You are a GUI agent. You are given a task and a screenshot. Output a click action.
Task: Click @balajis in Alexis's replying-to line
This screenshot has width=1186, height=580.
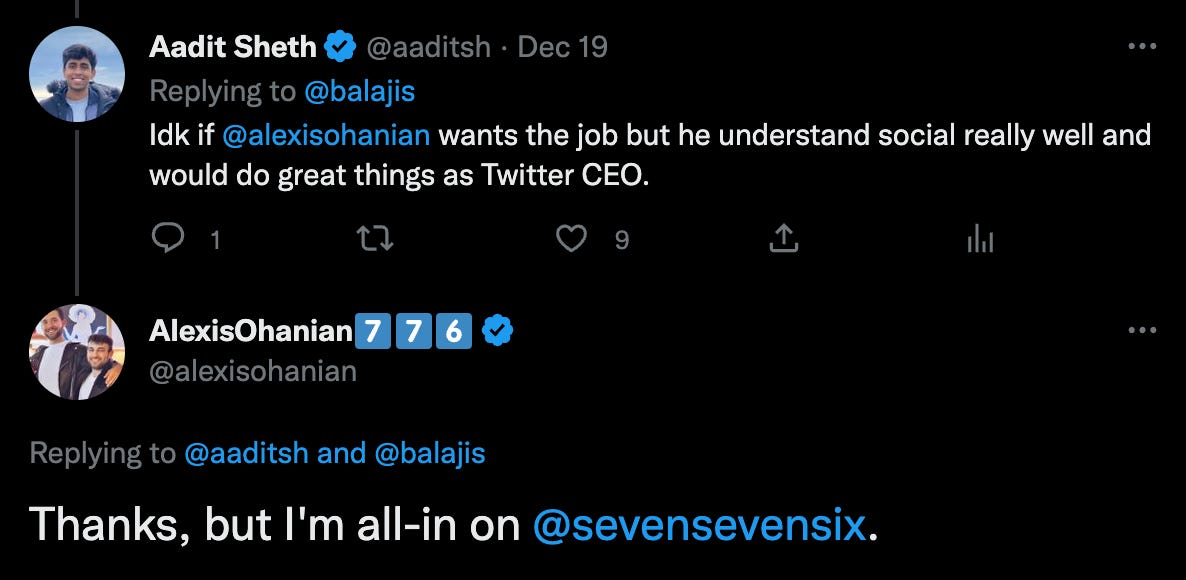pyautogui.click(x=429, y=453)
